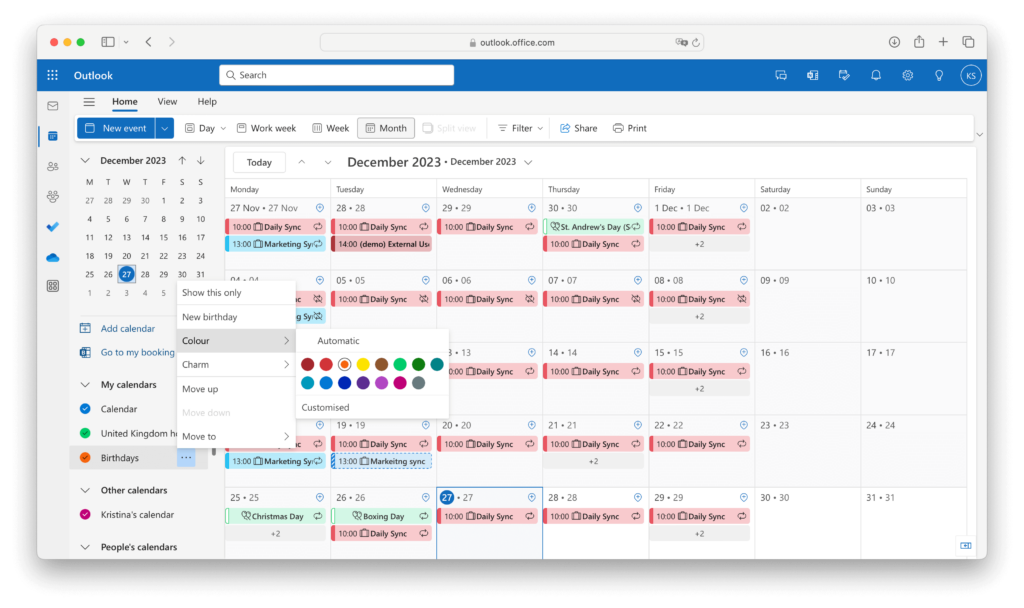Toggle the hamburger navigation pane button

point(89,102)
